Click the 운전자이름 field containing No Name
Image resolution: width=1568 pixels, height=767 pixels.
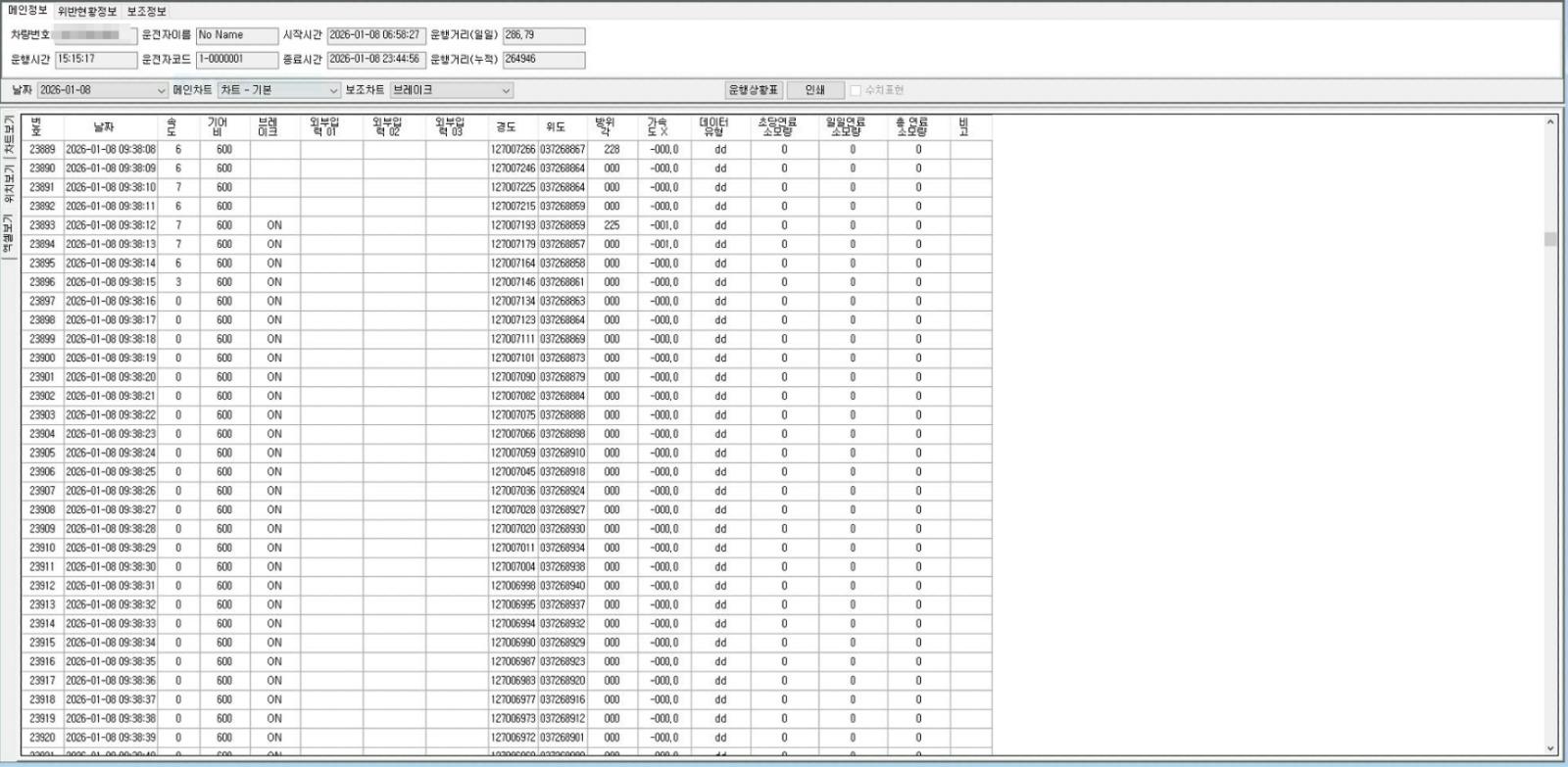[236, 35]
